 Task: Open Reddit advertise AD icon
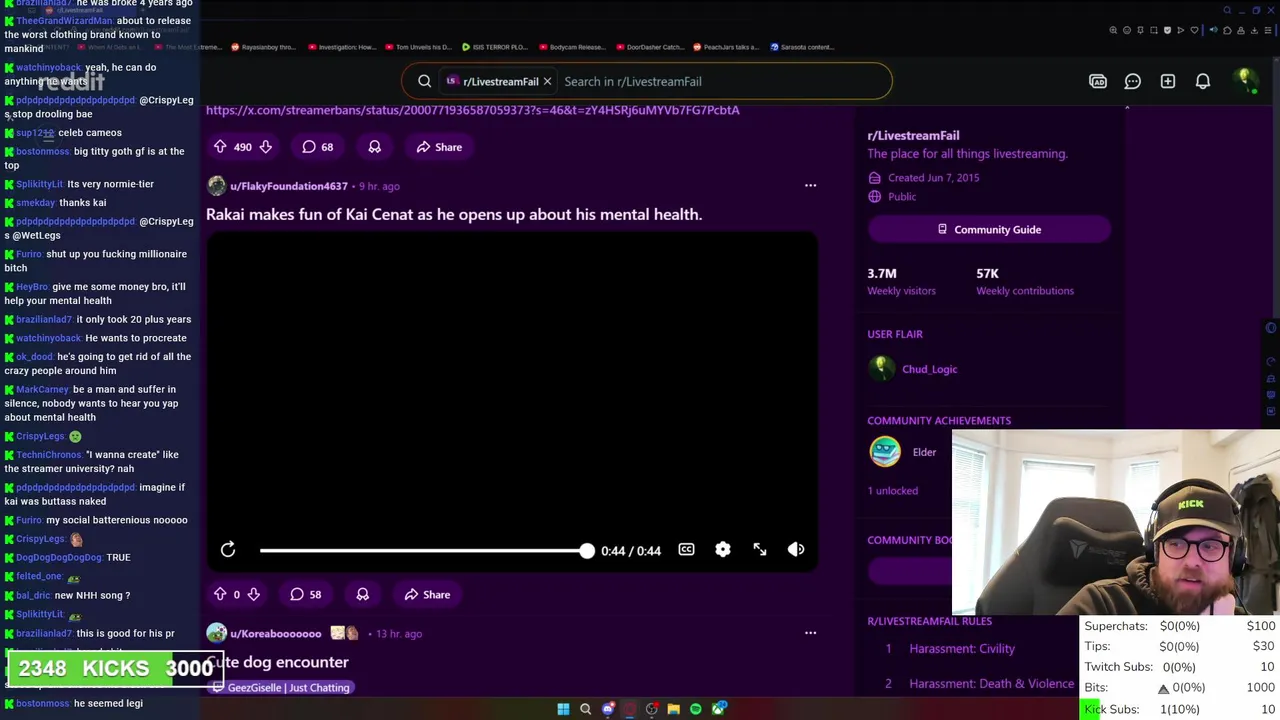[x=1098, y=81]
